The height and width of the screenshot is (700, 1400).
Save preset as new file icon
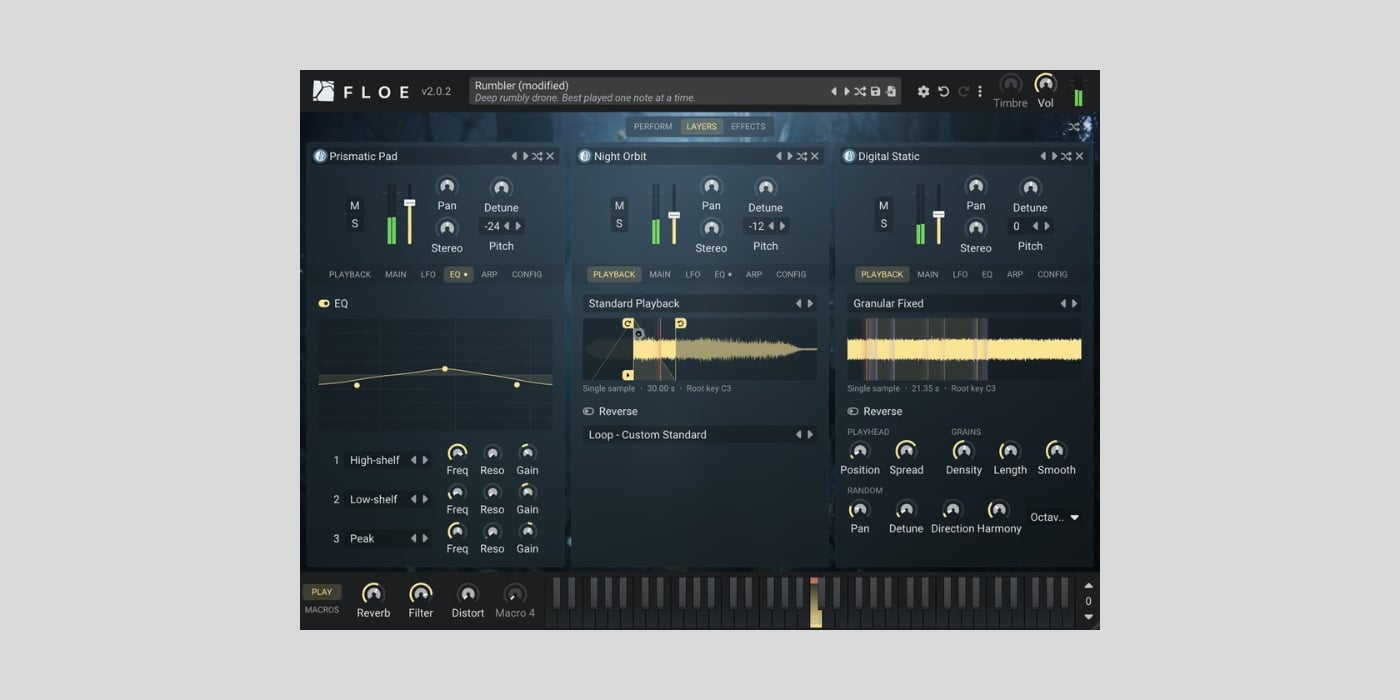pyautogui.click(x=891, y=91)
